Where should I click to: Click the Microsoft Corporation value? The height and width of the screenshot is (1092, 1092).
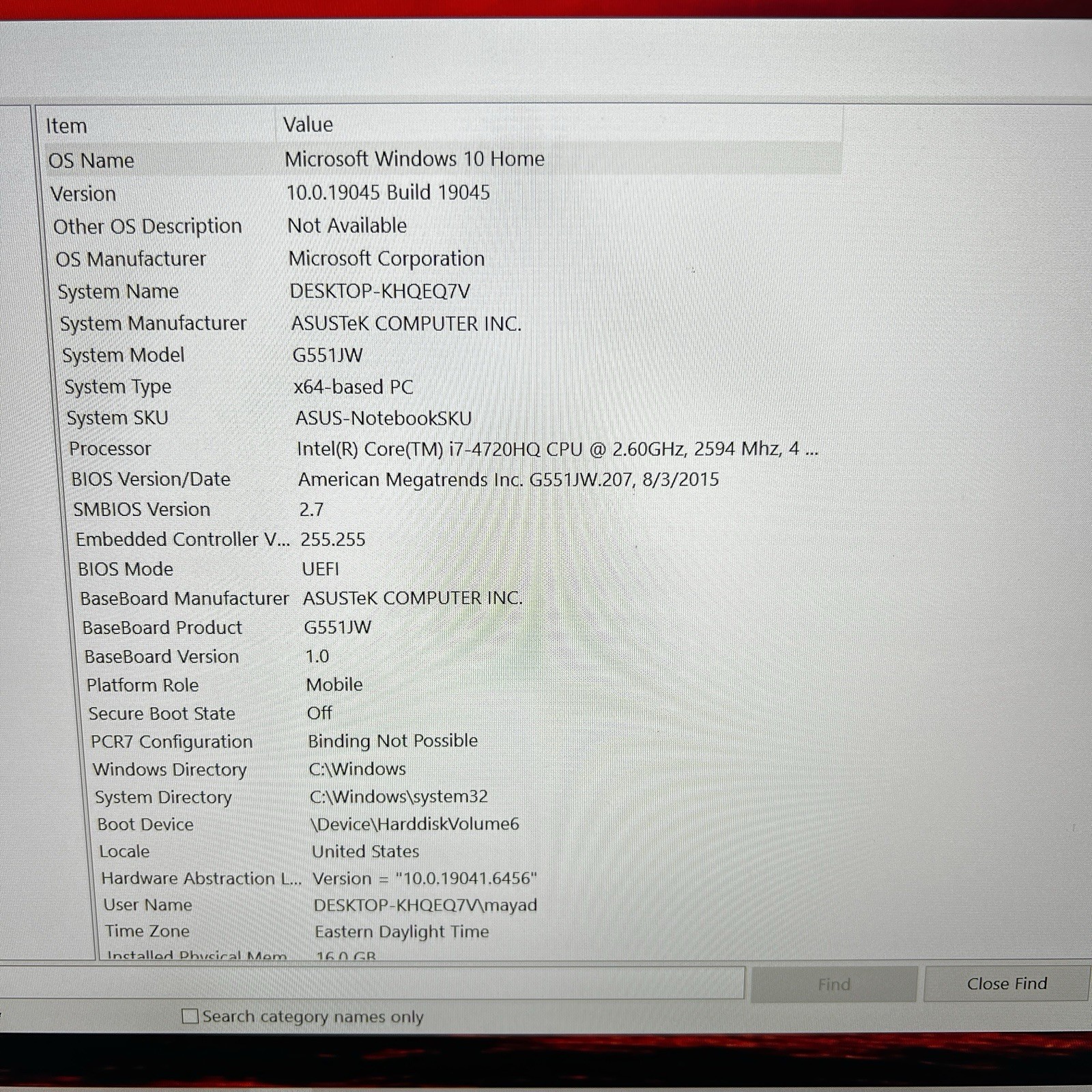click(386, 259)
